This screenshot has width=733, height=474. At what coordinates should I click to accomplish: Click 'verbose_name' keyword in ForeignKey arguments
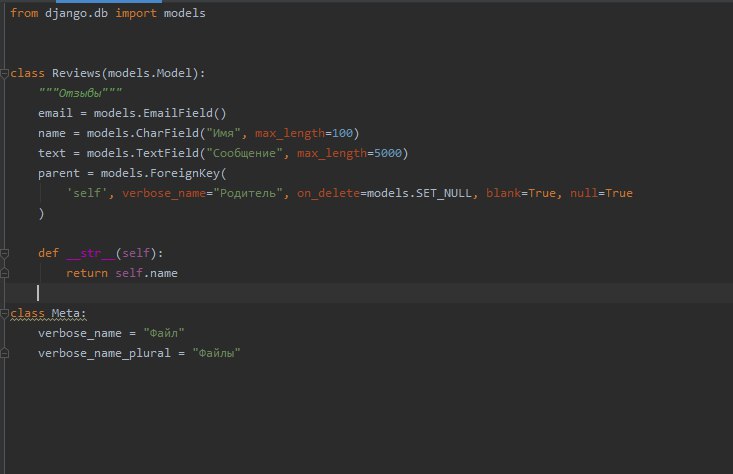(164, 193)
